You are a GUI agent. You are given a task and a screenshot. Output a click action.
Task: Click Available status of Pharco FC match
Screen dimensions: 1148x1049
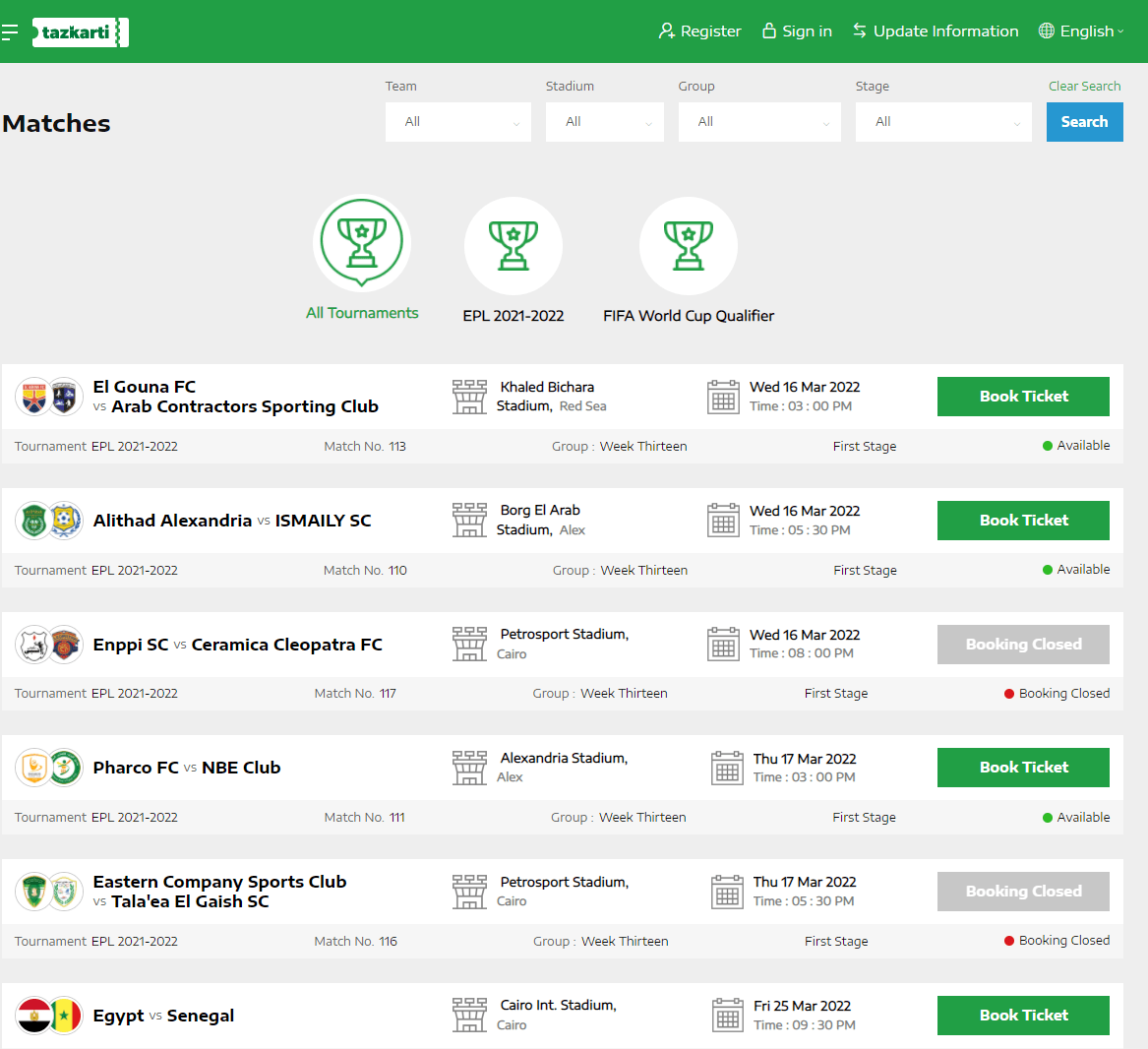tap(1076, 817)
